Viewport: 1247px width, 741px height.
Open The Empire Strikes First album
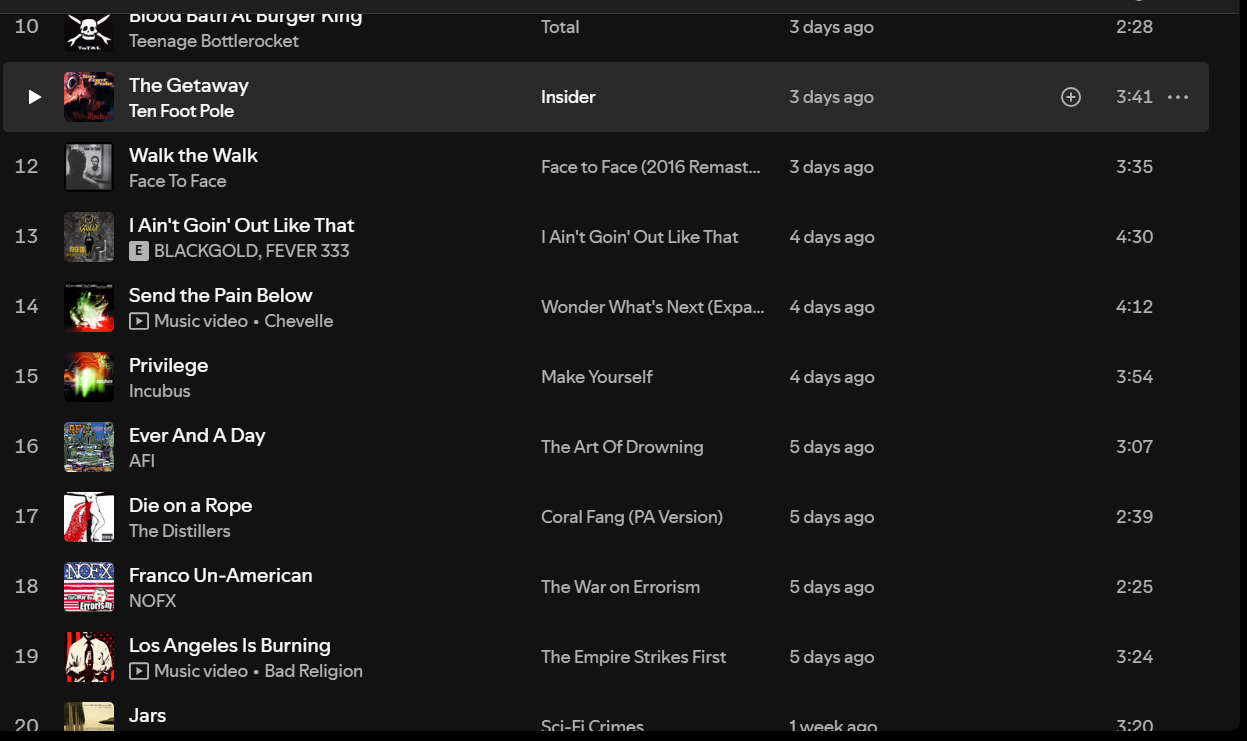tap(633, 657)
